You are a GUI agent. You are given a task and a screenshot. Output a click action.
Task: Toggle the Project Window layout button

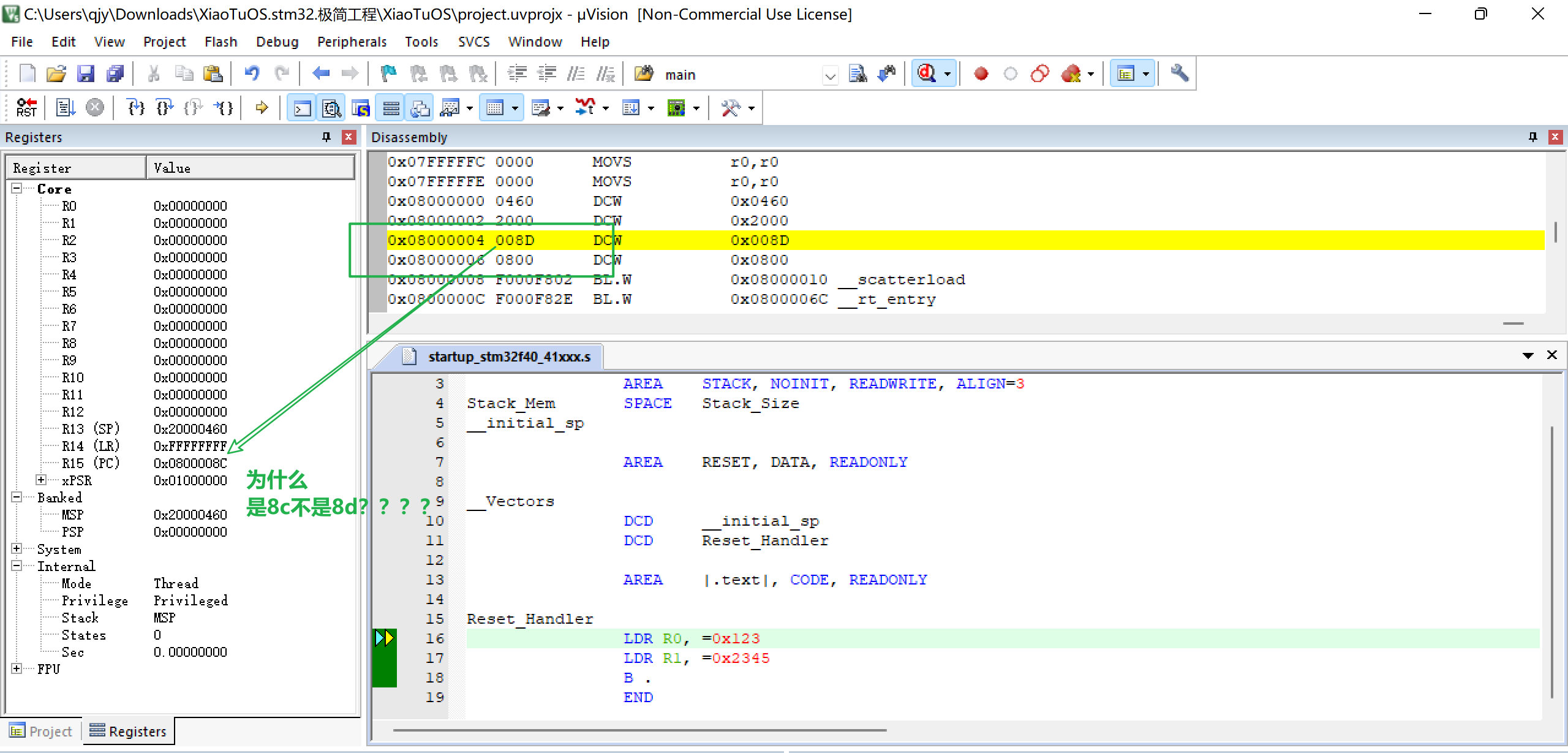1126,74
